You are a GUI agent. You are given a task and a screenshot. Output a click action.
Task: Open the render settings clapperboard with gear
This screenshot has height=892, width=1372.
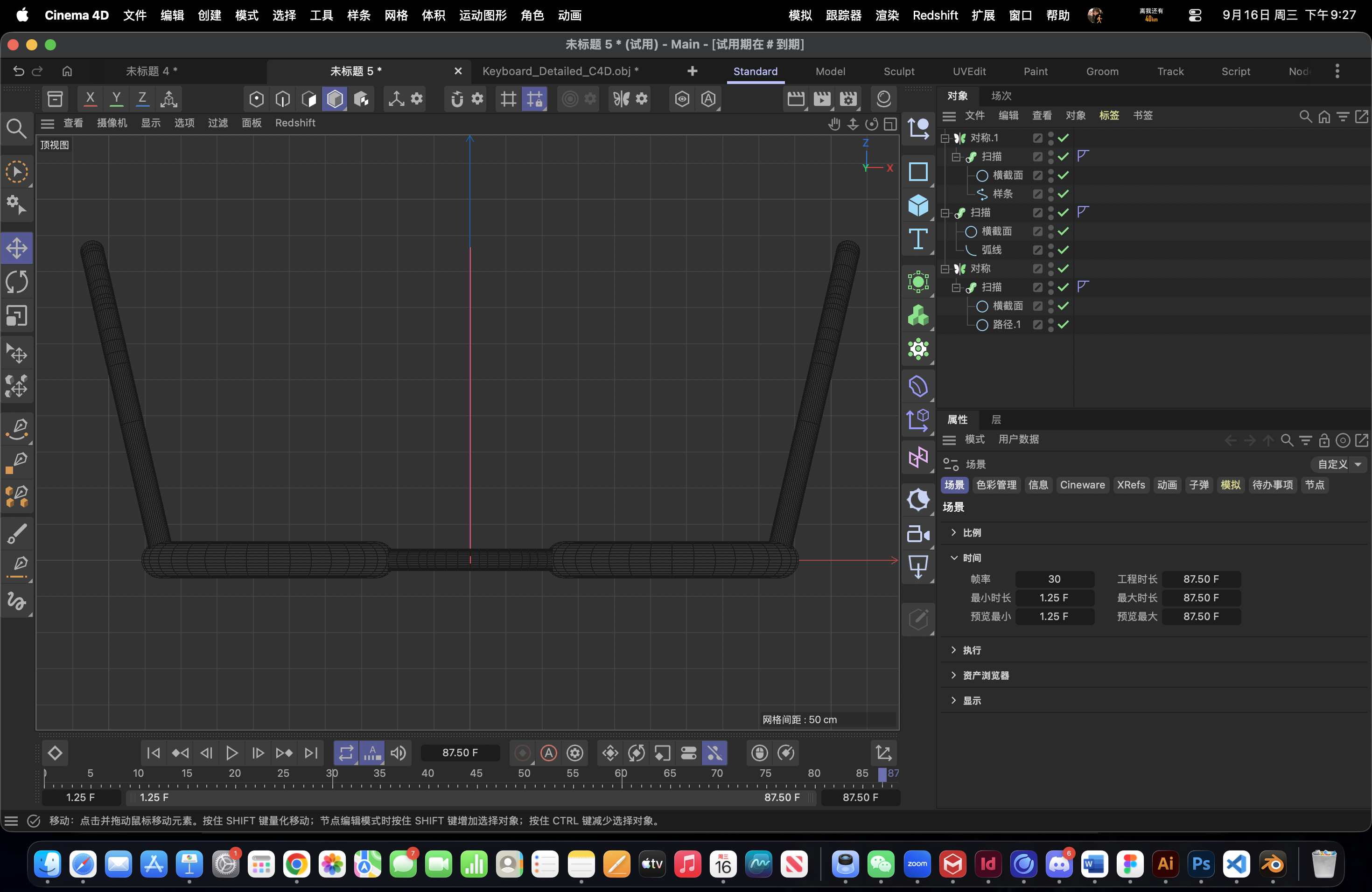[848, 99]
